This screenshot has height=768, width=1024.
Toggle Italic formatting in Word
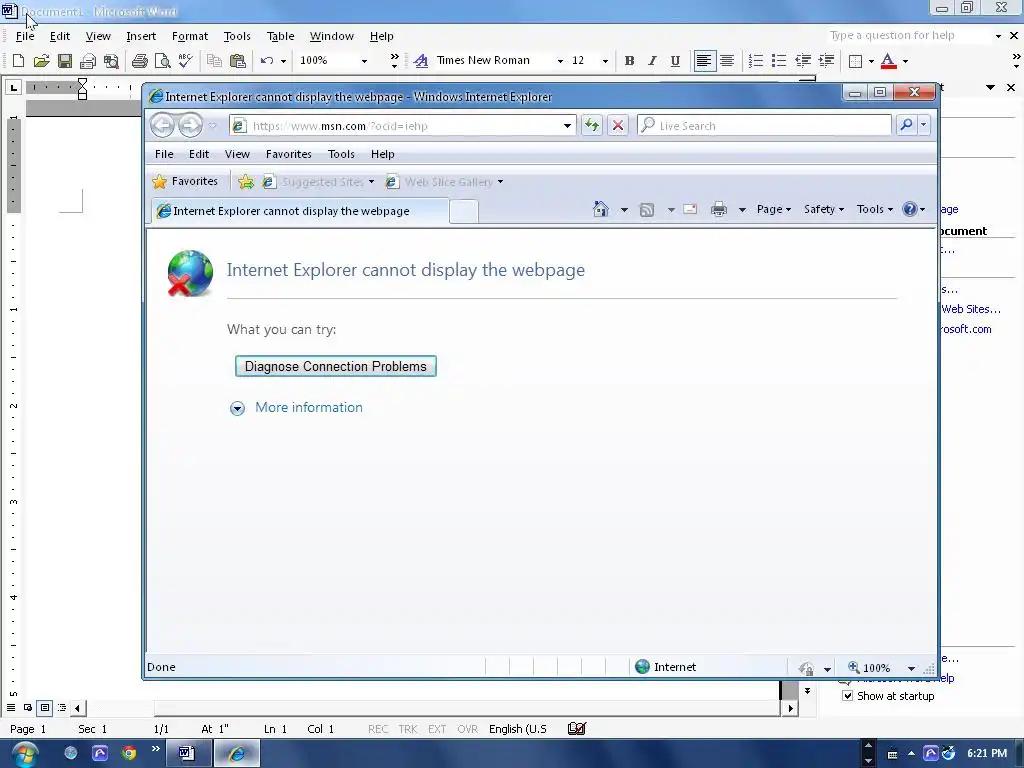tap(652, 61)
